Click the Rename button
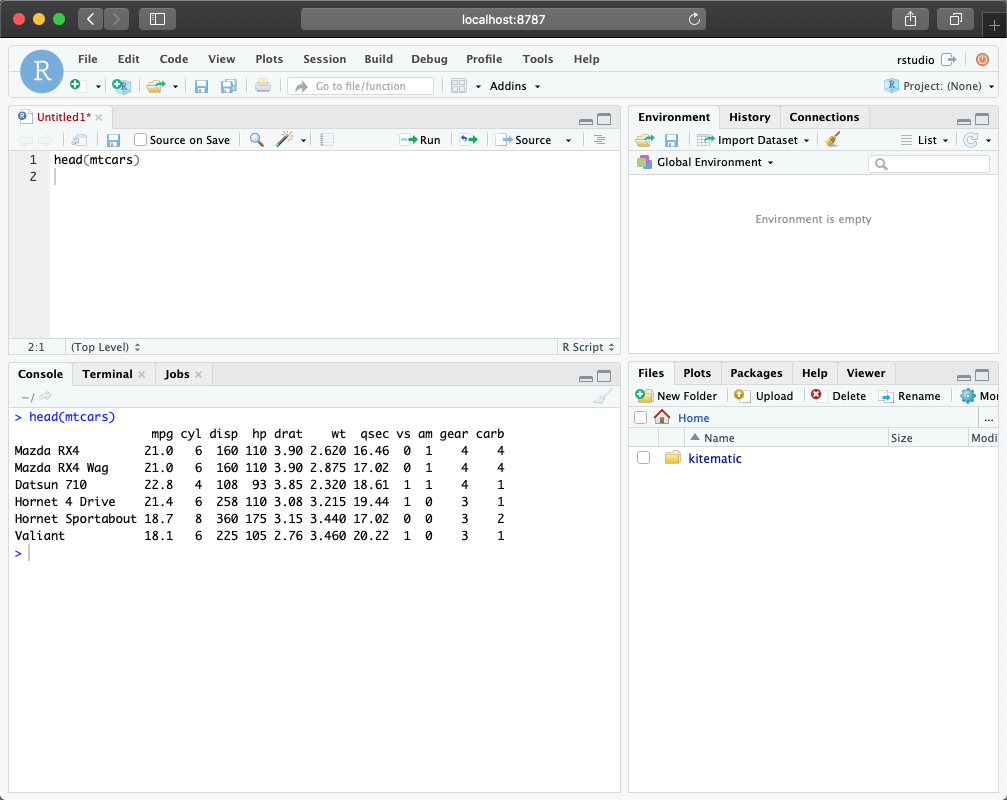This screenshot has height=800, width=1007. pyautogui.click(x=909, y=396)
